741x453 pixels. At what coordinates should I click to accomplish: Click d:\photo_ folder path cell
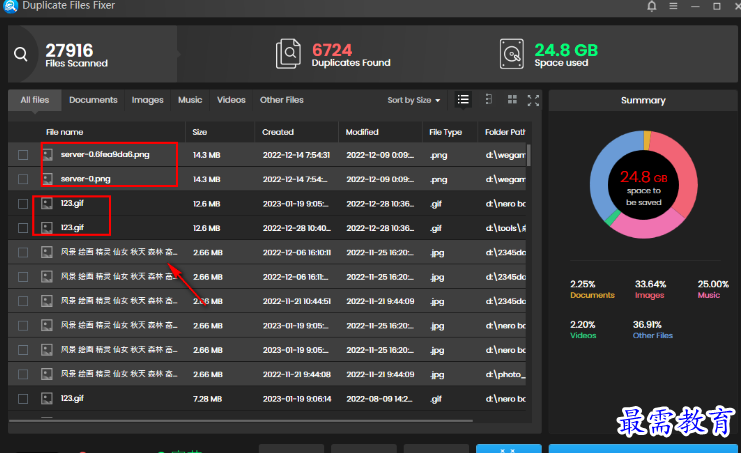click(x=506, y=375)
